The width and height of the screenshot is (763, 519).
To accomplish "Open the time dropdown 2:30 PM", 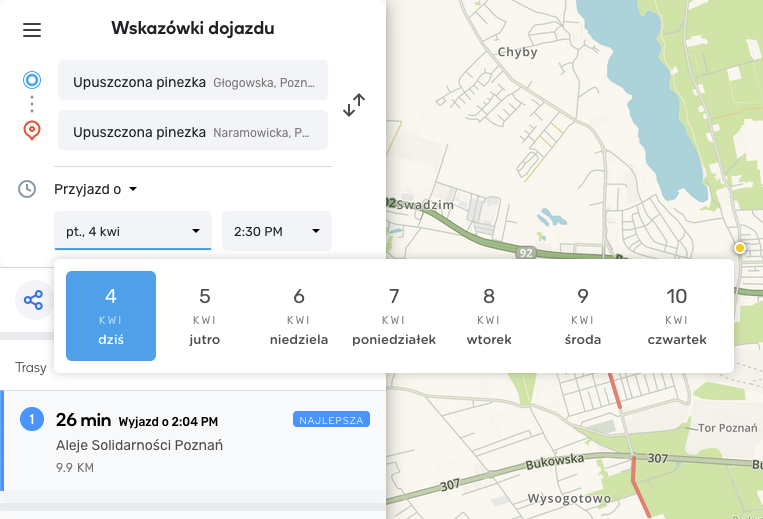I will [x=277, y=231].
